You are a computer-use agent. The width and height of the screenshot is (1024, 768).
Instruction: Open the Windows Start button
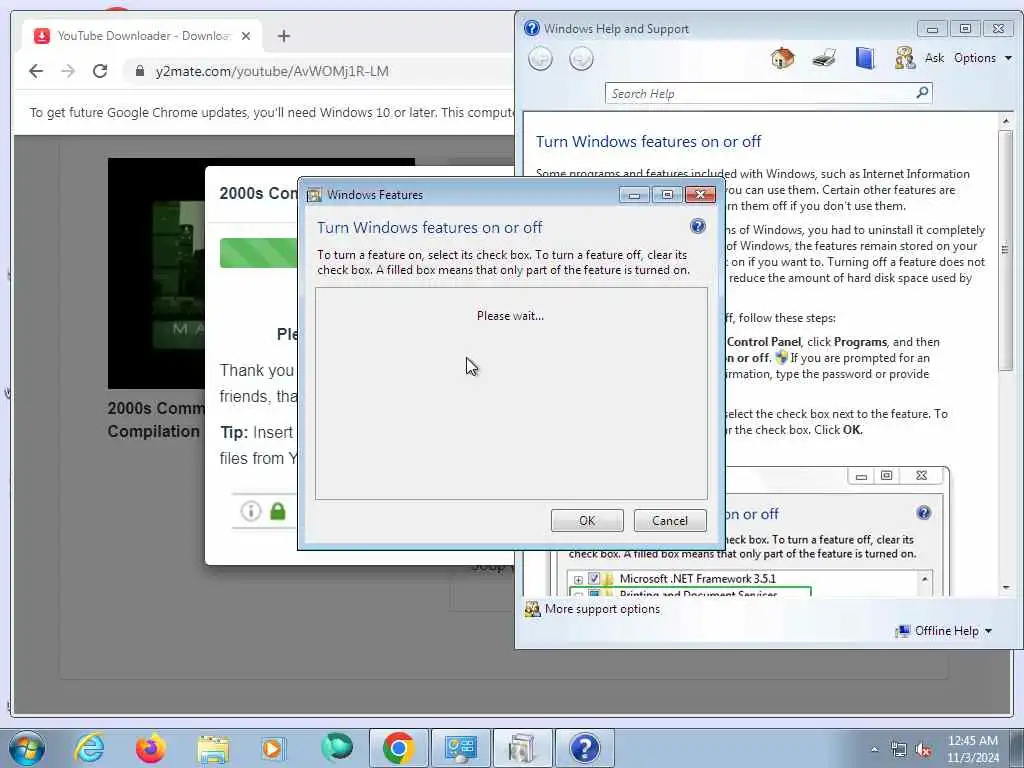point(27,748)
